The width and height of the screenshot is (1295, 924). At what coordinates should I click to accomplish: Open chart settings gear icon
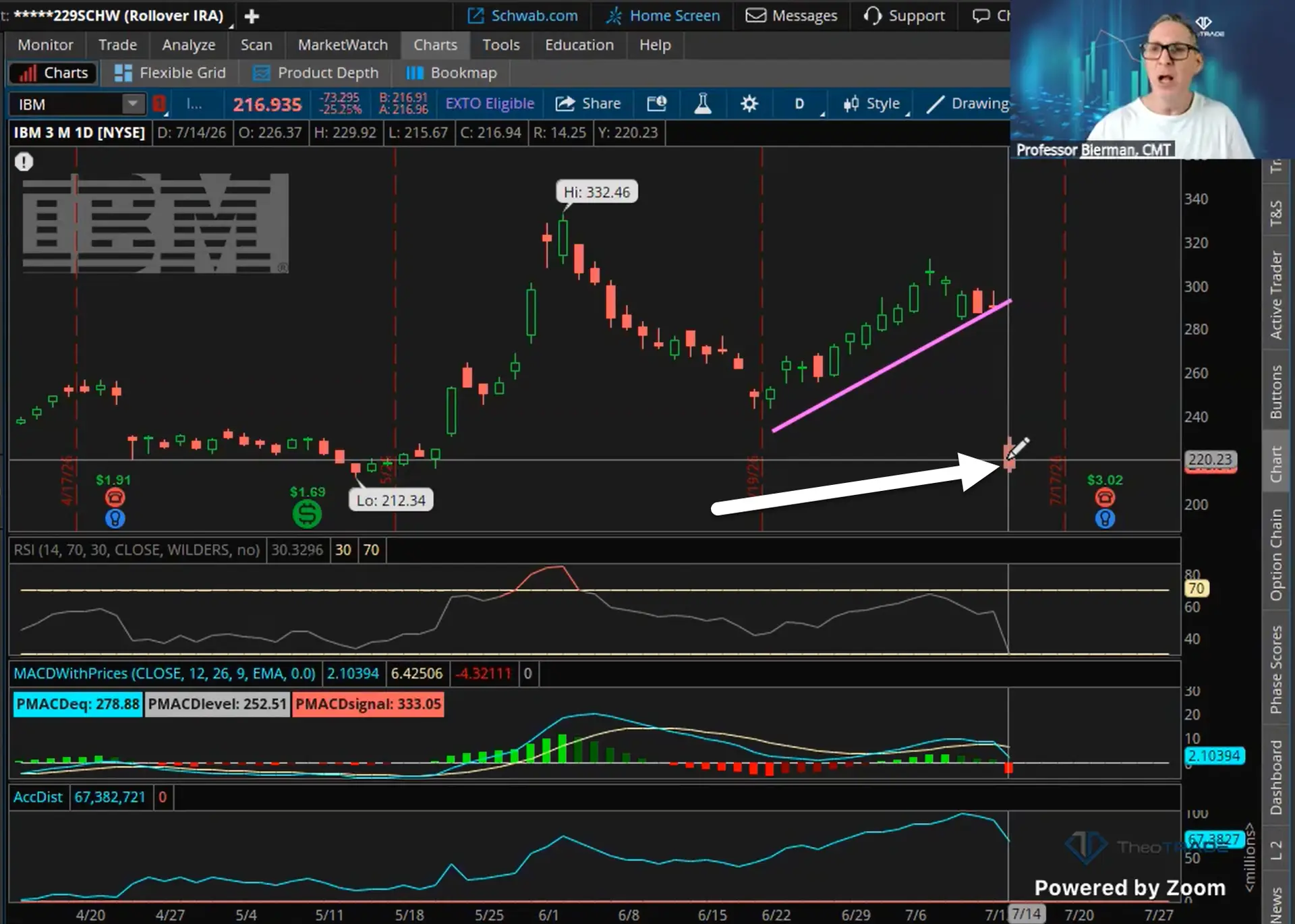[x=749, y=103]
